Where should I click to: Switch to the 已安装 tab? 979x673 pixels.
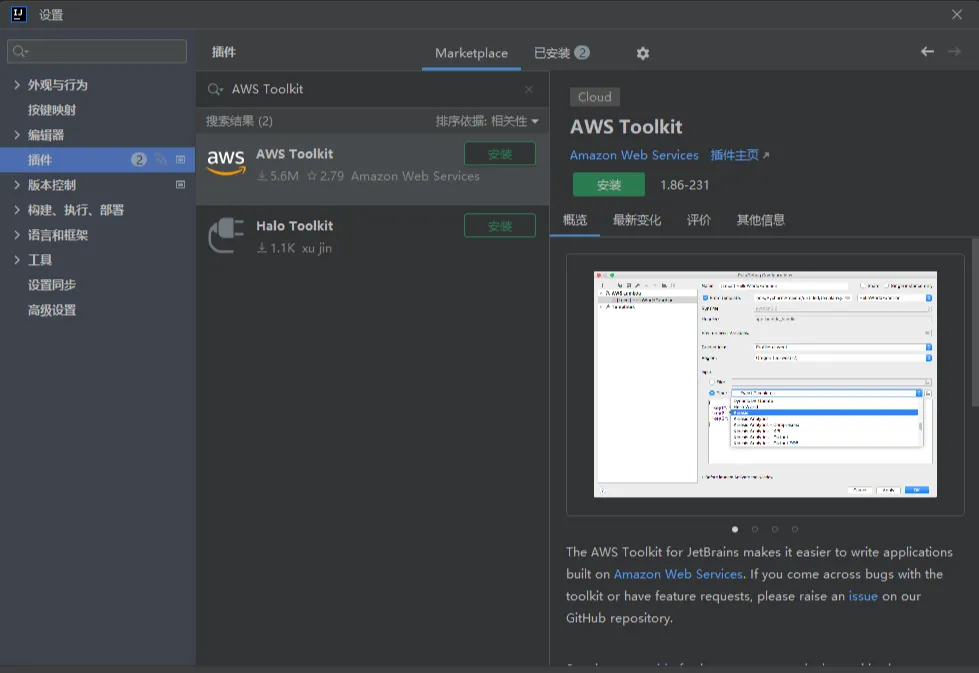pyautogui.click(x=551, y=53)
